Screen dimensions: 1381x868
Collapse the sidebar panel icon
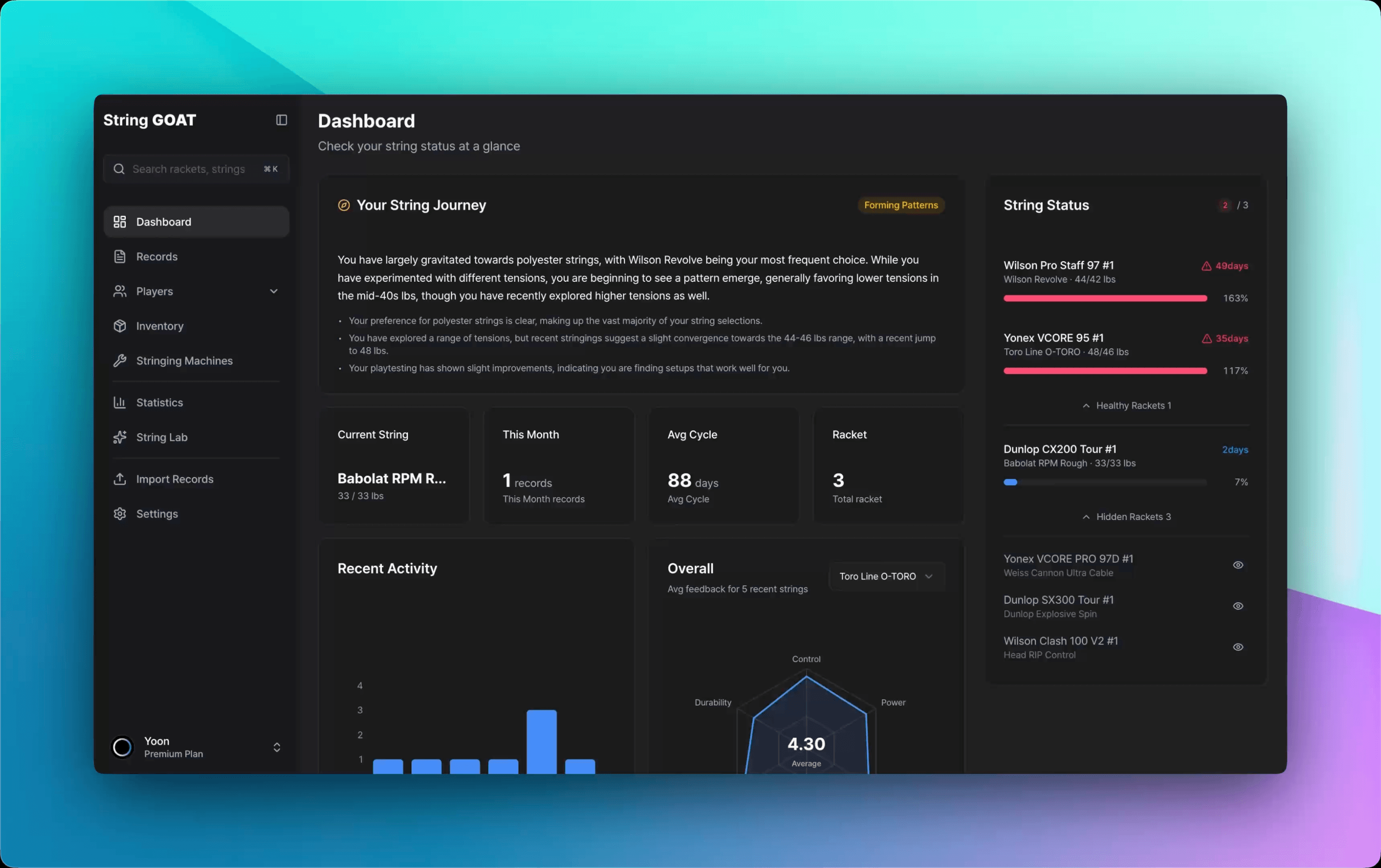tap(281, 120)
